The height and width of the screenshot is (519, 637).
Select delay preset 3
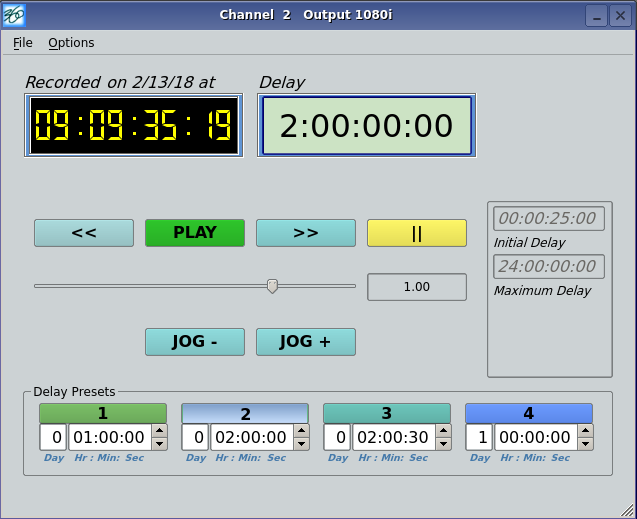coord(386,413)
